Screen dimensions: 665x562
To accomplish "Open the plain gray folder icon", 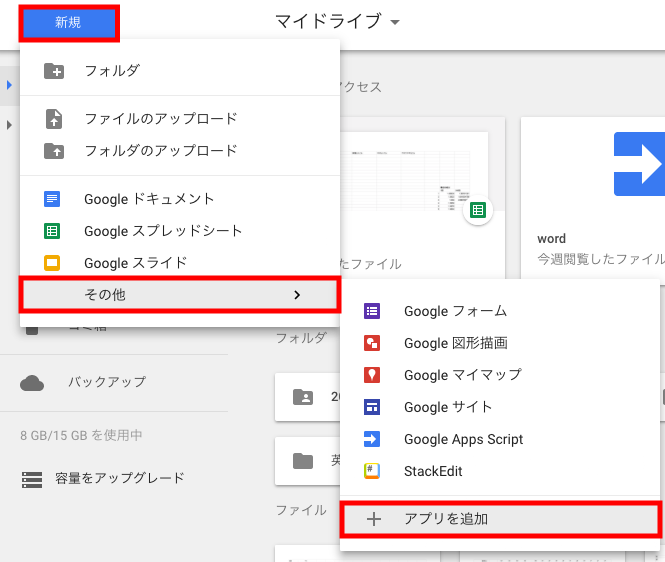I will 303,461.
